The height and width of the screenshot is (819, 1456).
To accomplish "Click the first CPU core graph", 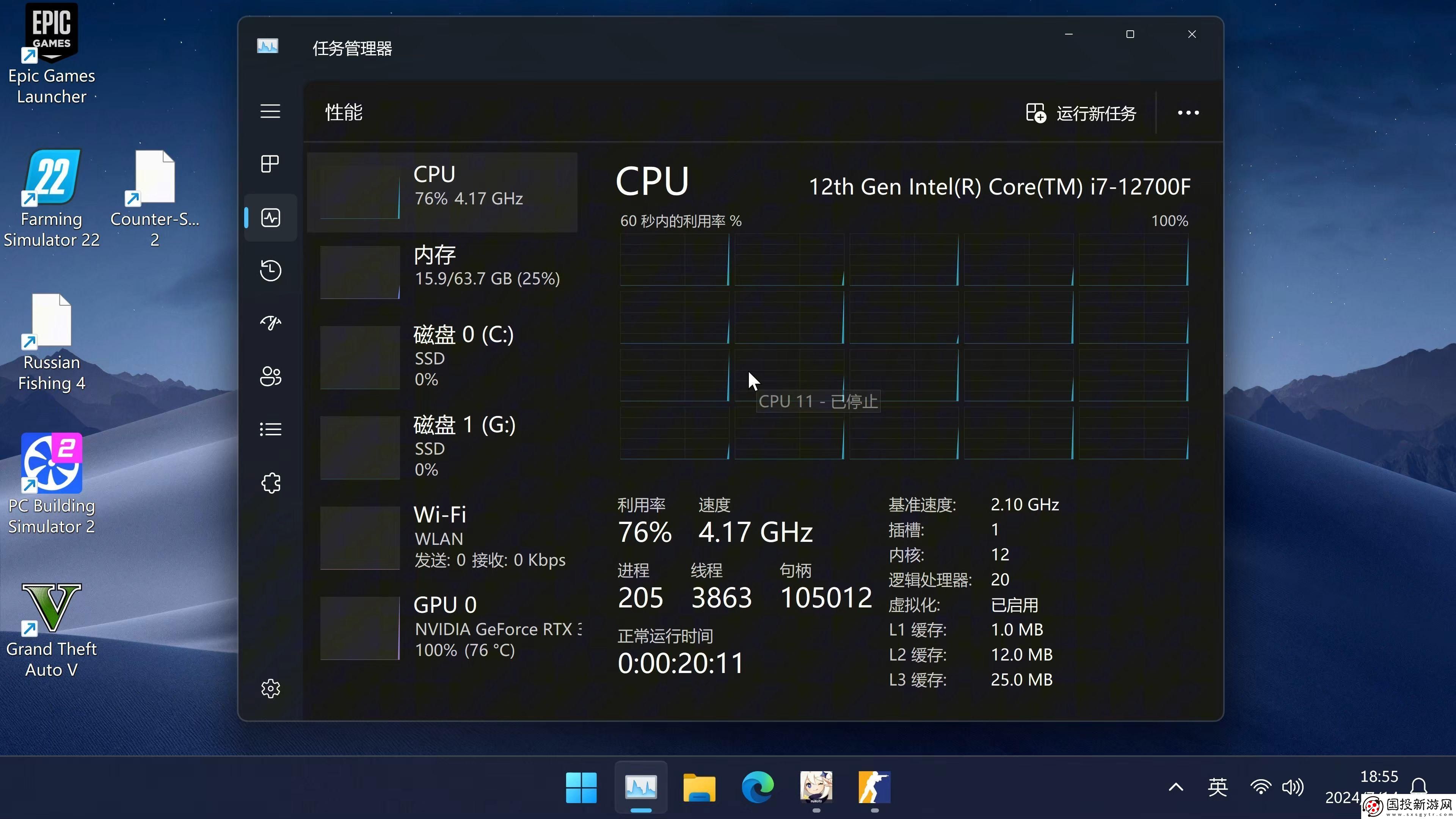I will point(674,260).
